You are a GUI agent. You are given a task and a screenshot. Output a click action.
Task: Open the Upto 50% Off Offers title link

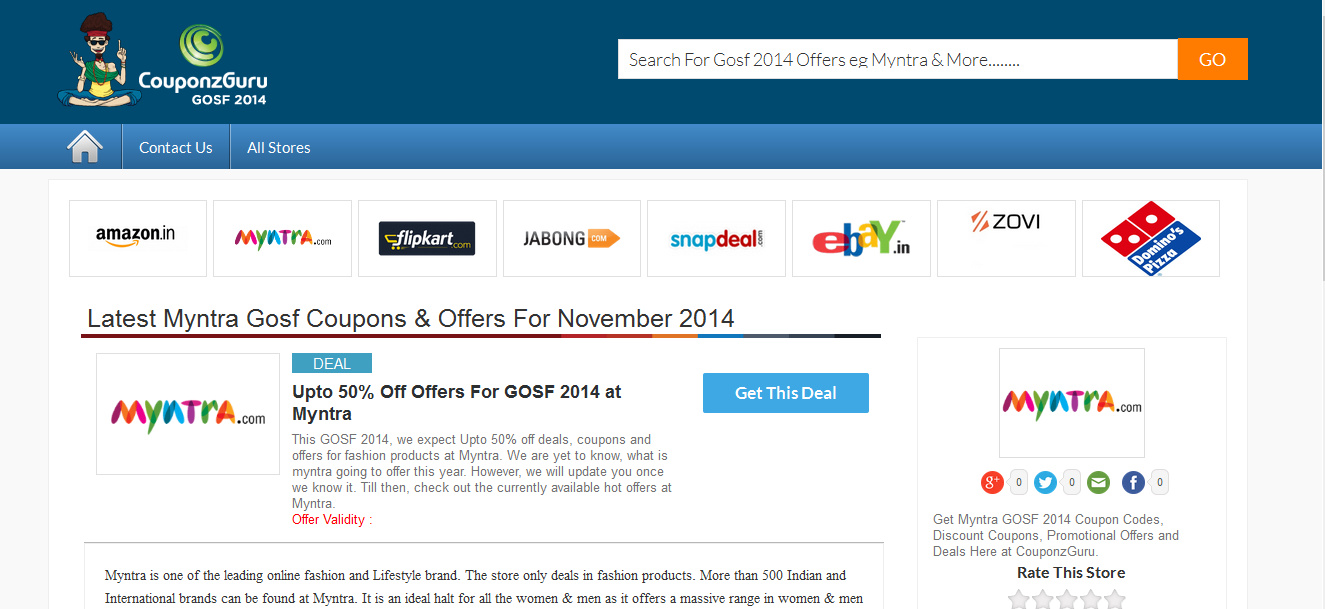(457, 402)
